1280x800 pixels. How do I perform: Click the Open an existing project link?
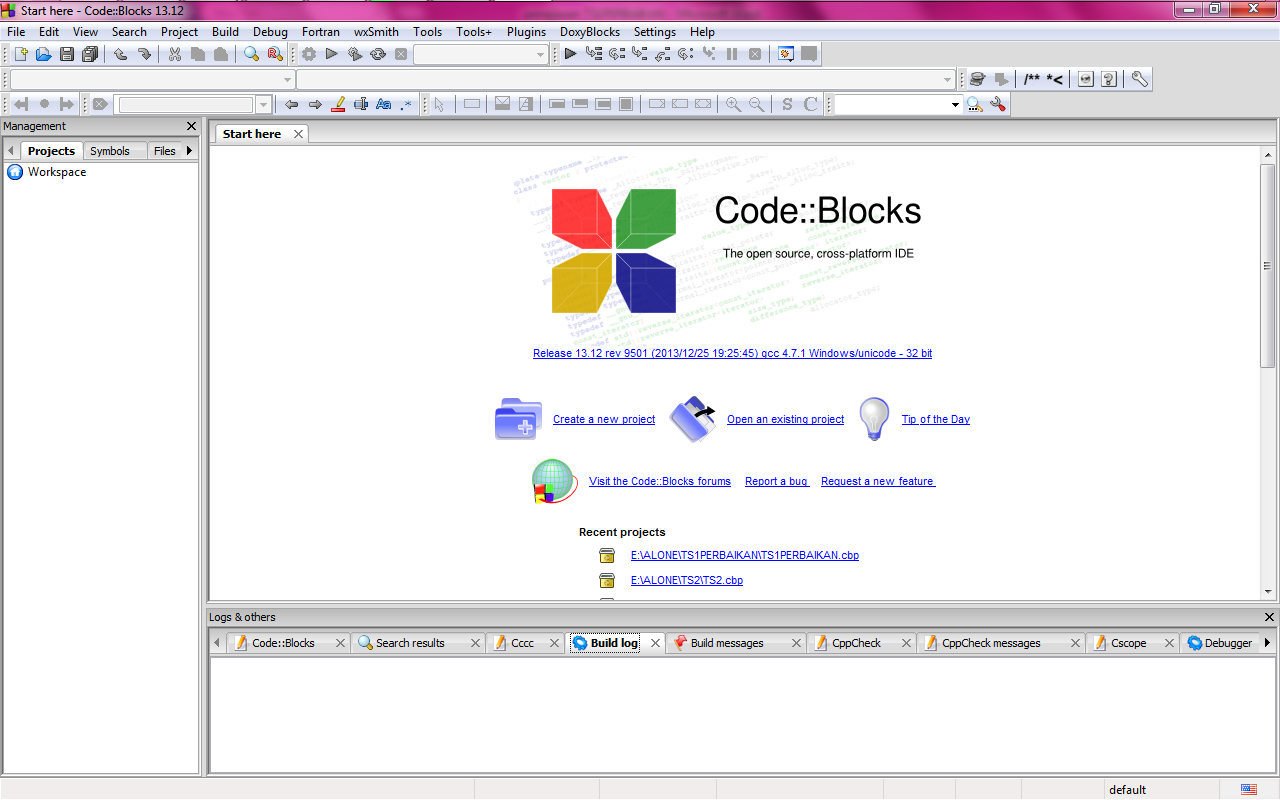(786, 420)
